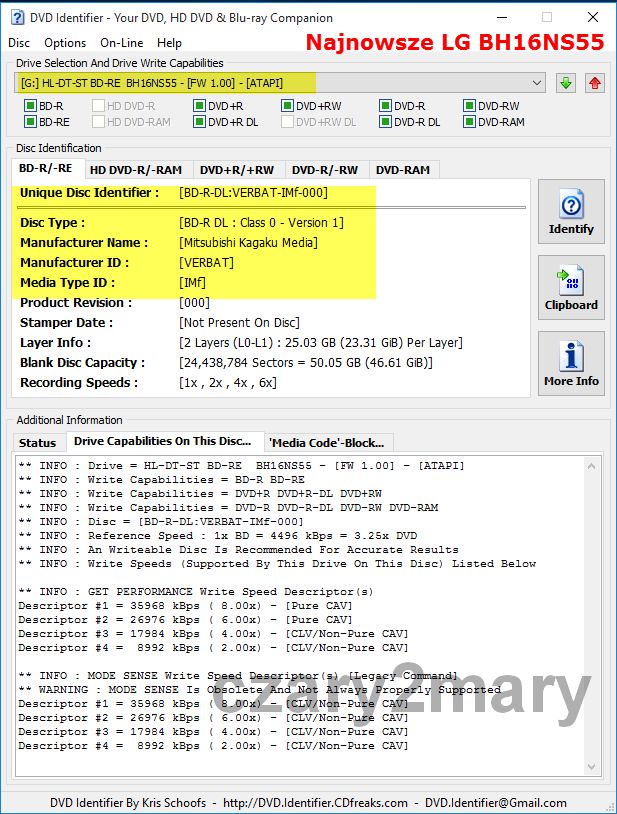This screenshot has height=814, width=617.
Task: Click GET PERFORMANCE Descriptor #1 8.00x line
Action: click(x=185, y=606)
